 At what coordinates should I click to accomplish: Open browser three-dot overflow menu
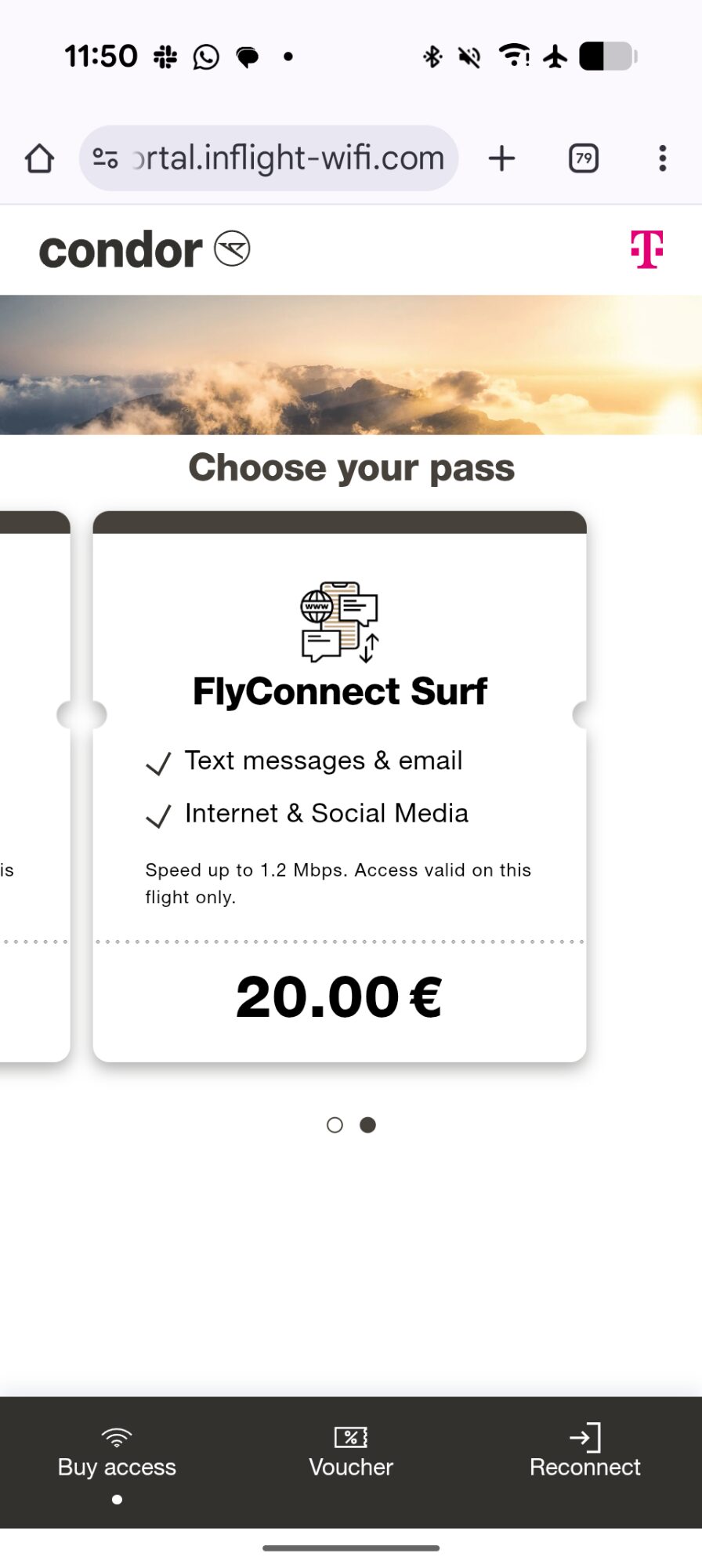pos(663,158)
